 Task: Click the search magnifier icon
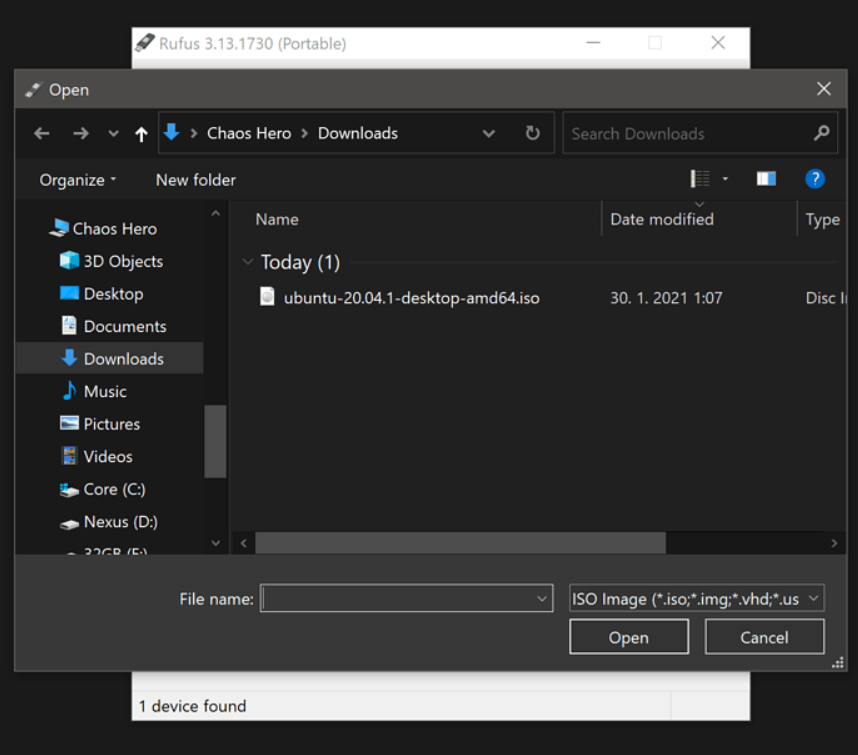pyautogui.click(x=821, y=133)
